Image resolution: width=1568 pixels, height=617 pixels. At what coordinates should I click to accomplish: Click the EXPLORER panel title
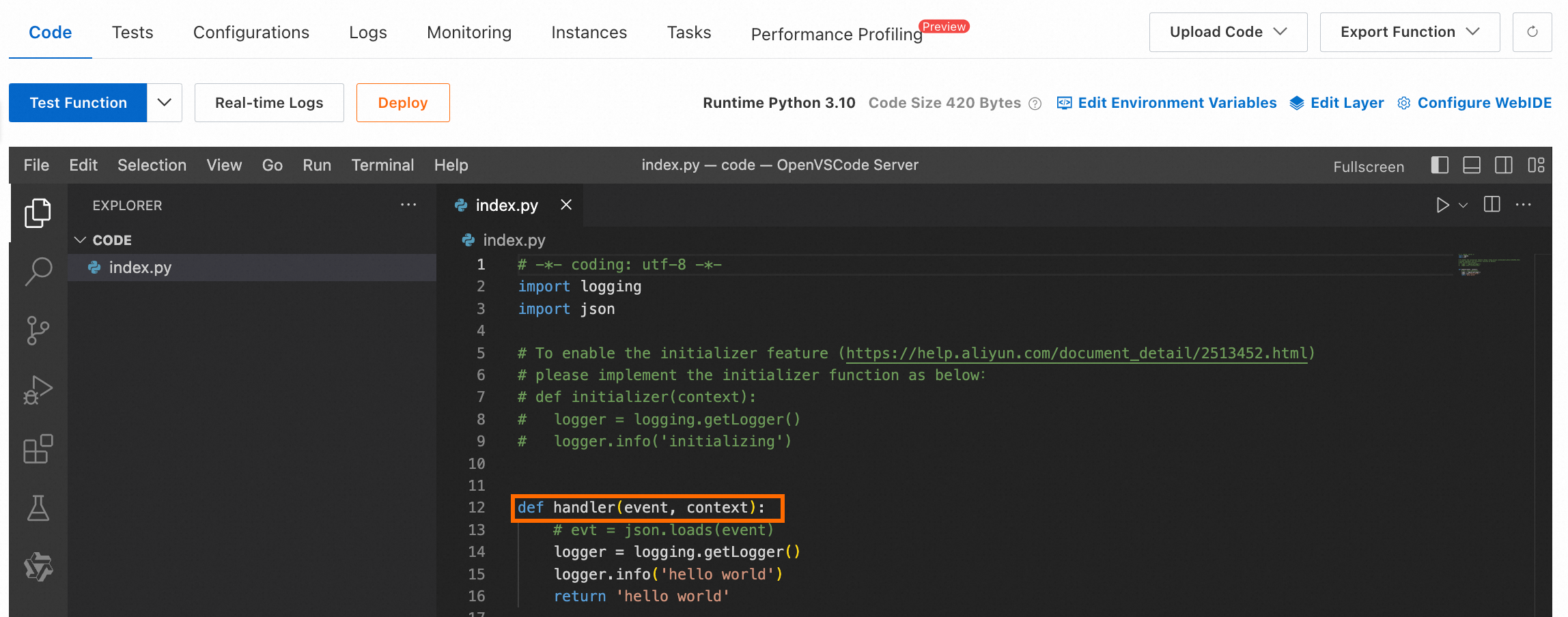[x=128, y=205]
